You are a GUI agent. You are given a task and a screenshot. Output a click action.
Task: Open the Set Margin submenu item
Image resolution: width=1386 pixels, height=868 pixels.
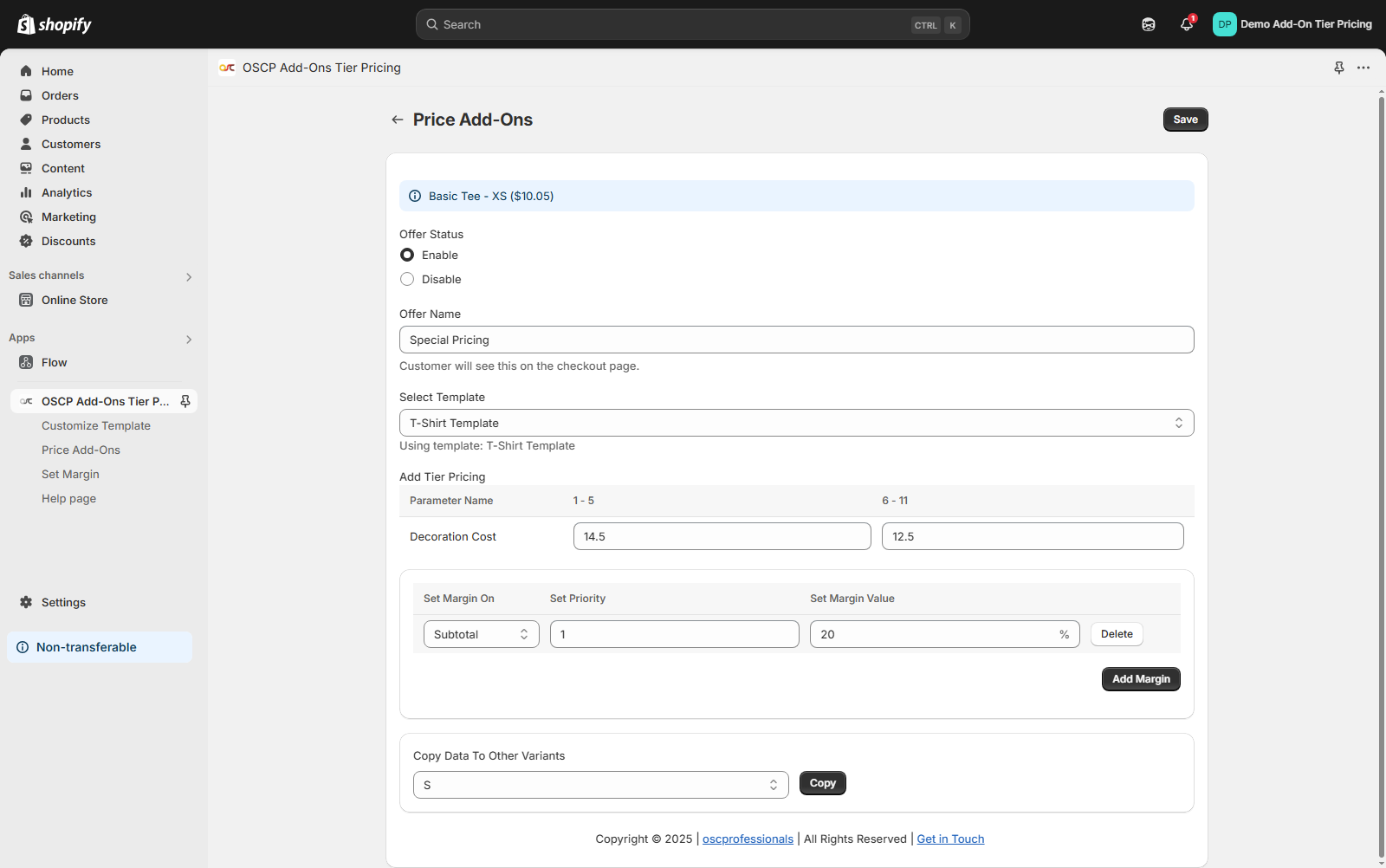tap(70, 474)
